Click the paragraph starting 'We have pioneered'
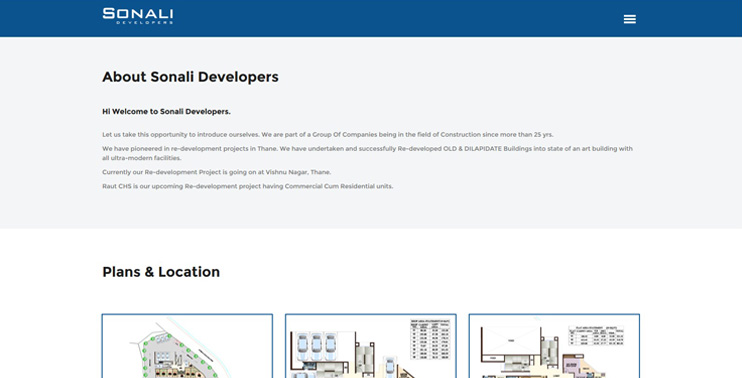Viewport: 742px width, 378px height. coord(367,153)
